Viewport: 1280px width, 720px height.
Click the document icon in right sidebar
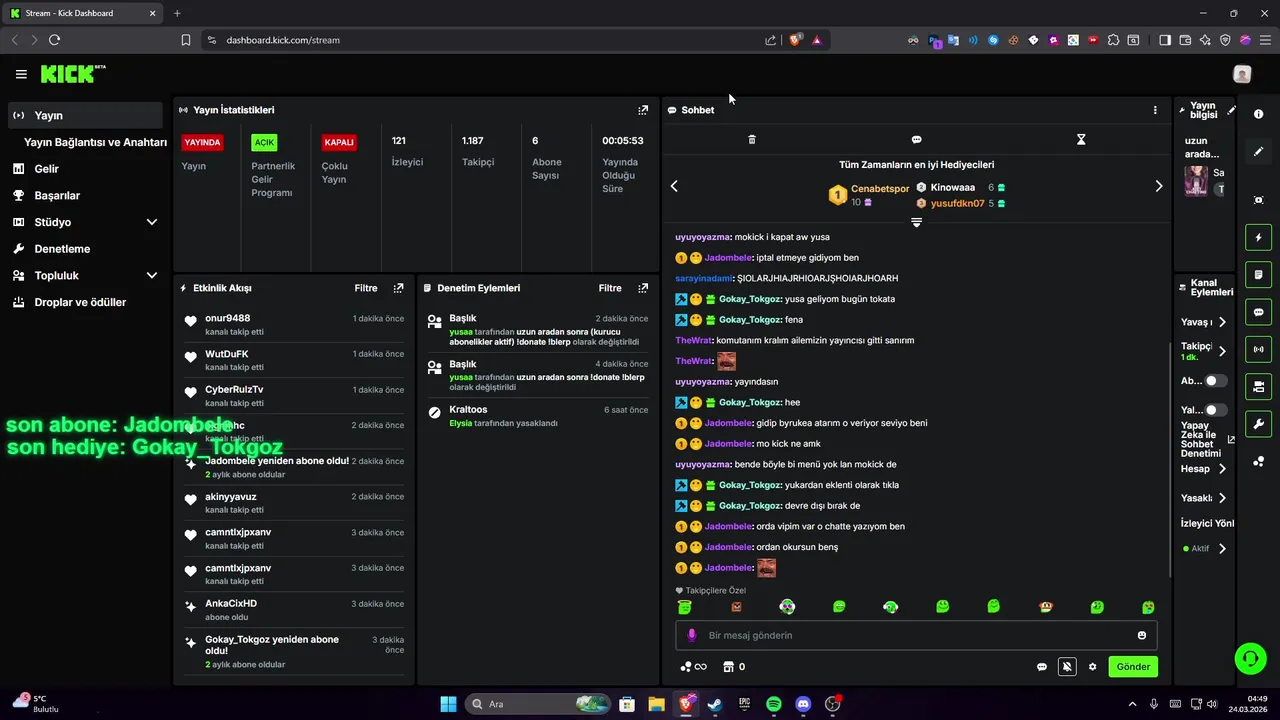pos(1258,275)
